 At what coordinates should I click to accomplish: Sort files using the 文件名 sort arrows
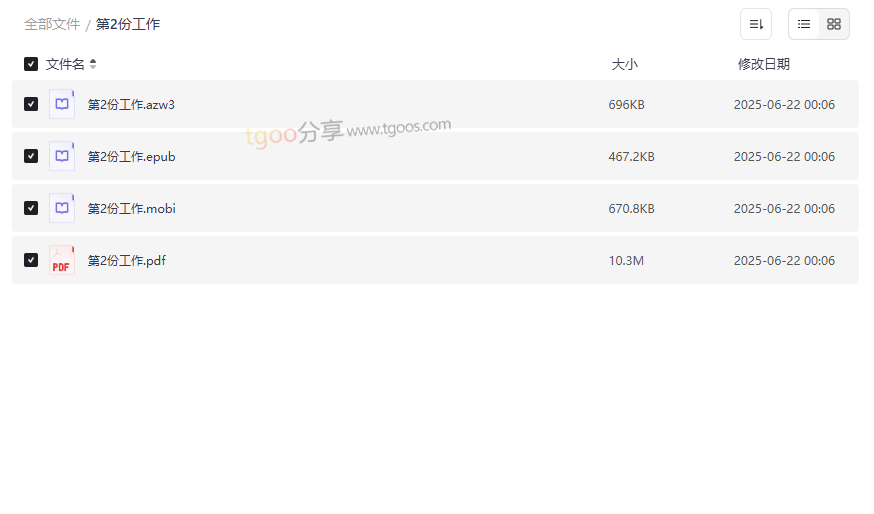pyautogui.click(x=93, y=64)
